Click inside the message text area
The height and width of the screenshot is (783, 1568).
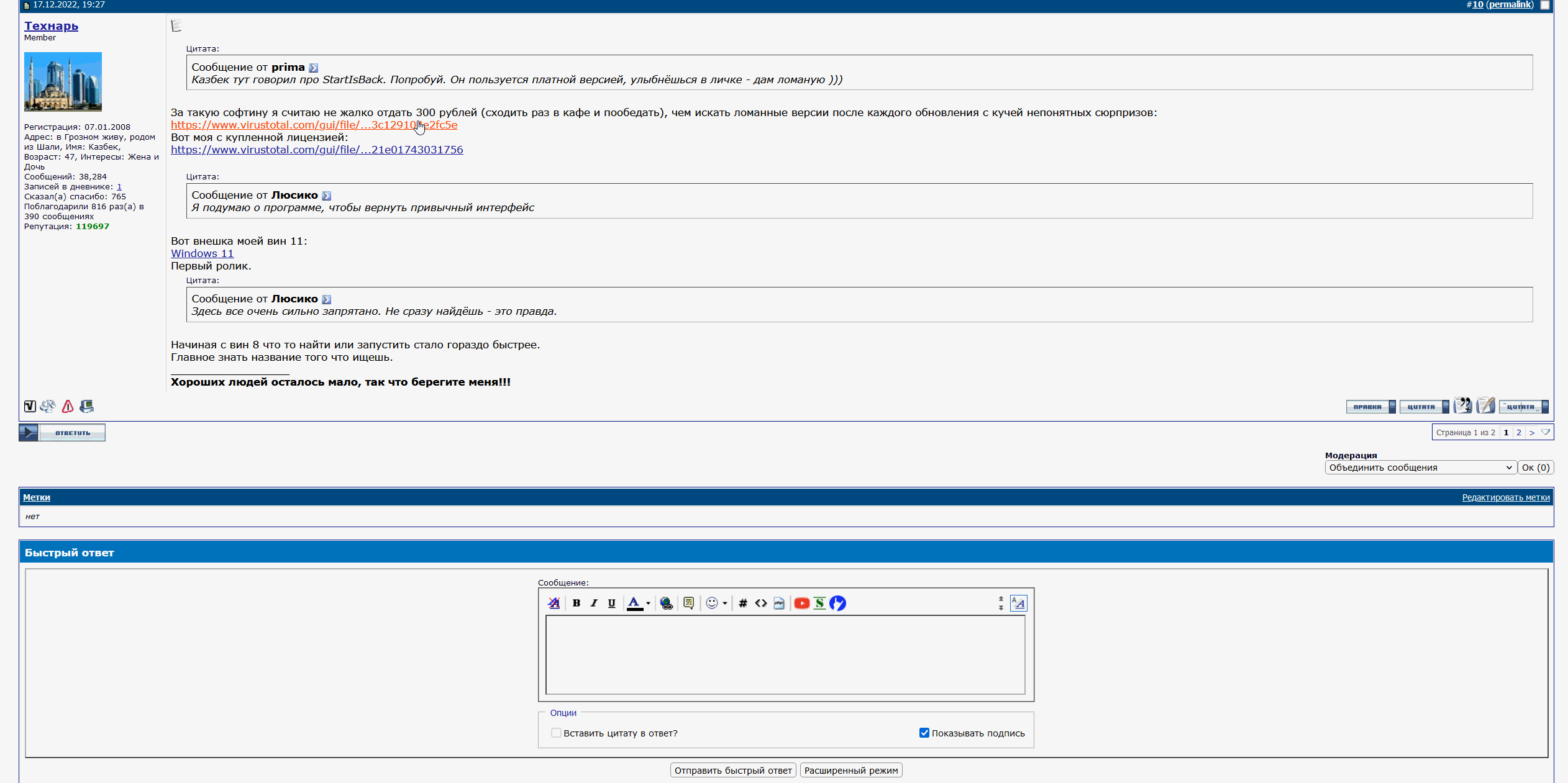coord(785,654)
